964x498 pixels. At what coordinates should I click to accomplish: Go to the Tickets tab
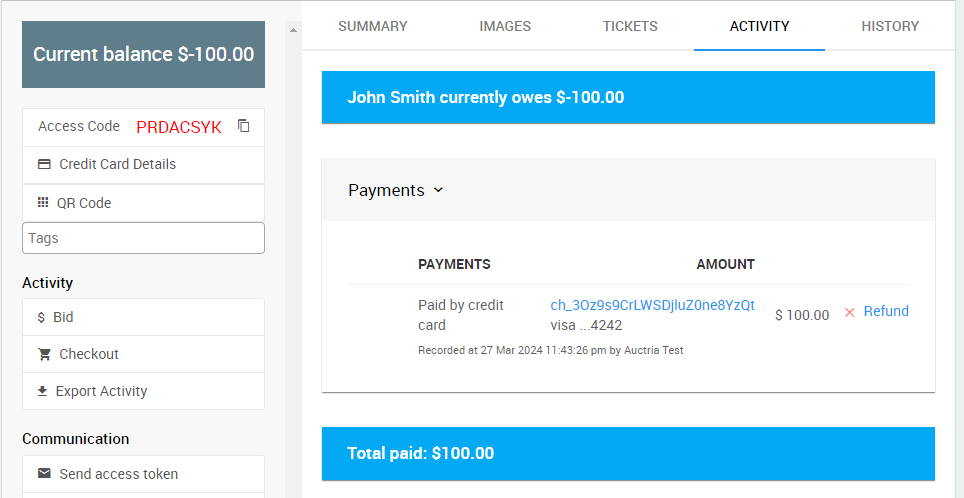630,26
